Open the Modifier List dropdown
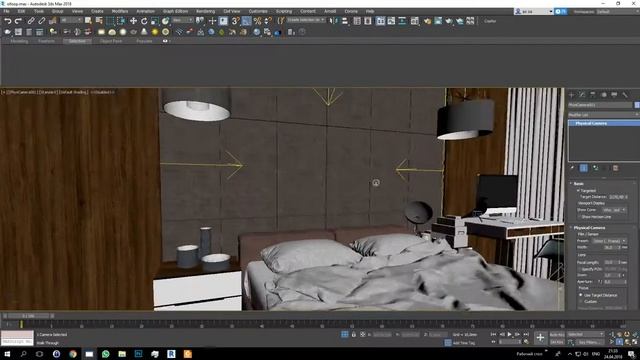640x360 pixels. click(603, 115)
